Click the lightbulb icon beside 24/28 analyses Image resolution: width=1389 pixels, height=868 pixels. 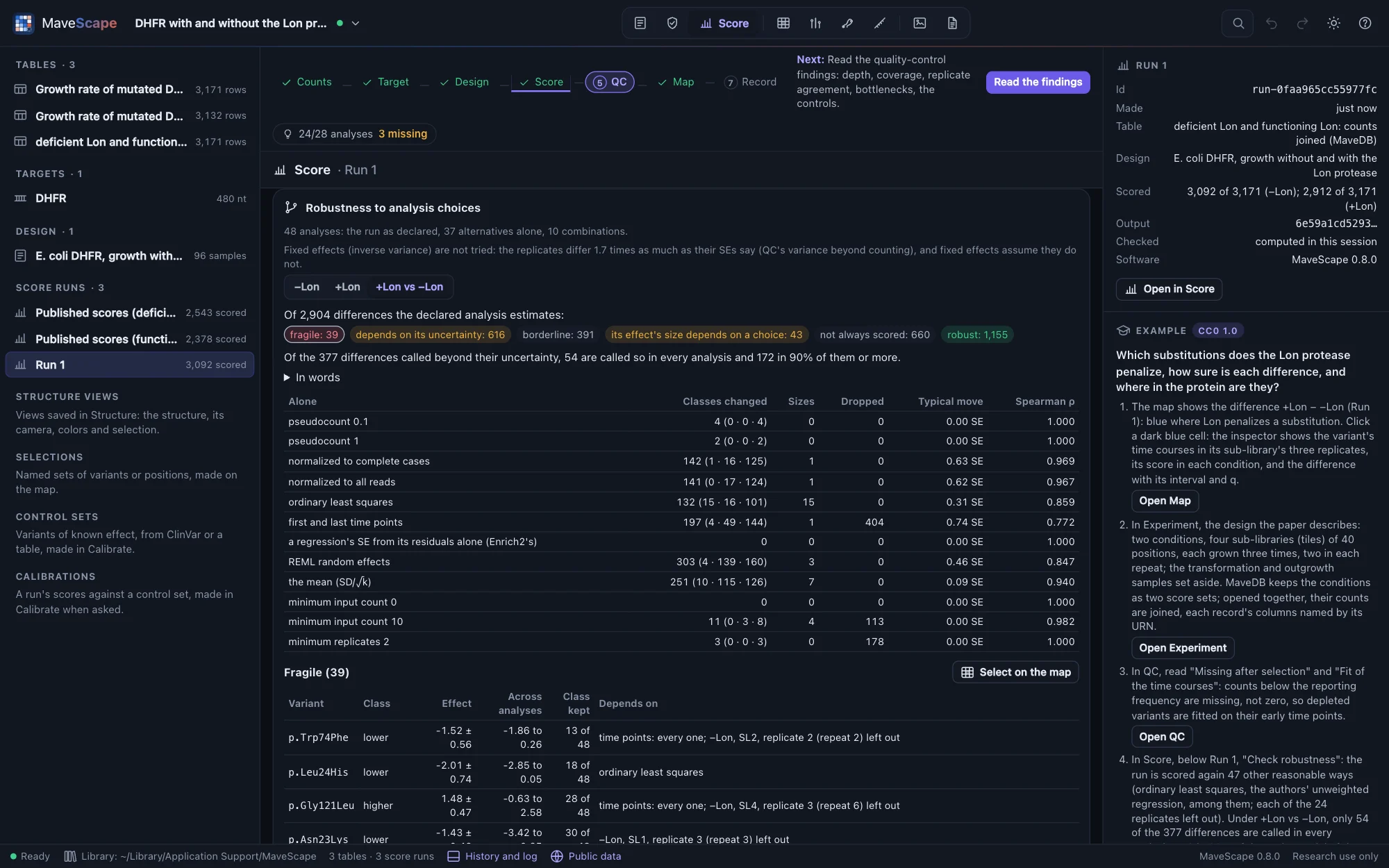[288, 134]
